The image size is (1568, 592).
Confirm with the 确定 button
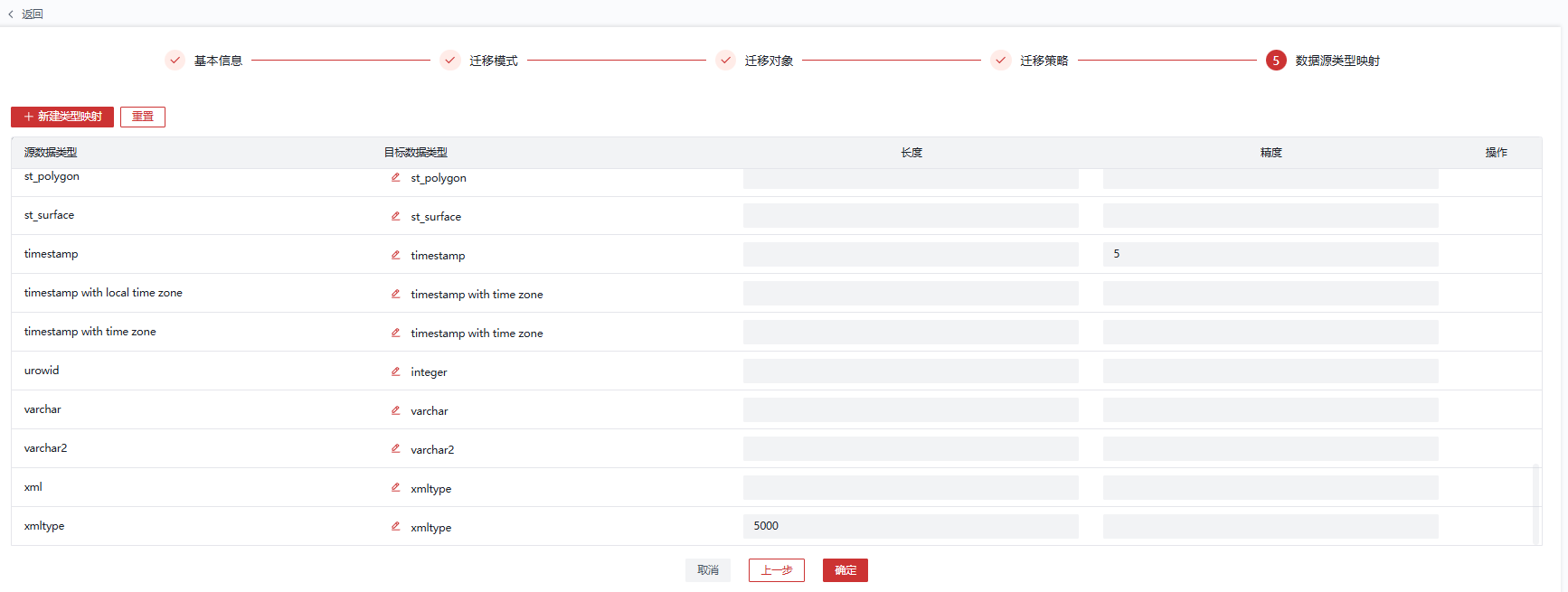coord(845,570)
